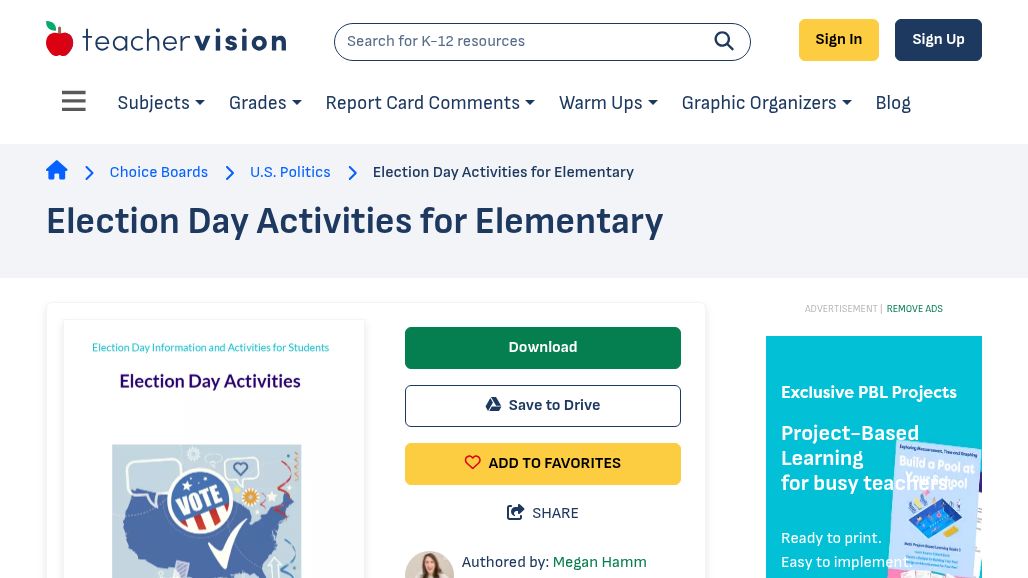
Task: Expand the Subjects dropdown
Action: coord(161,103)
